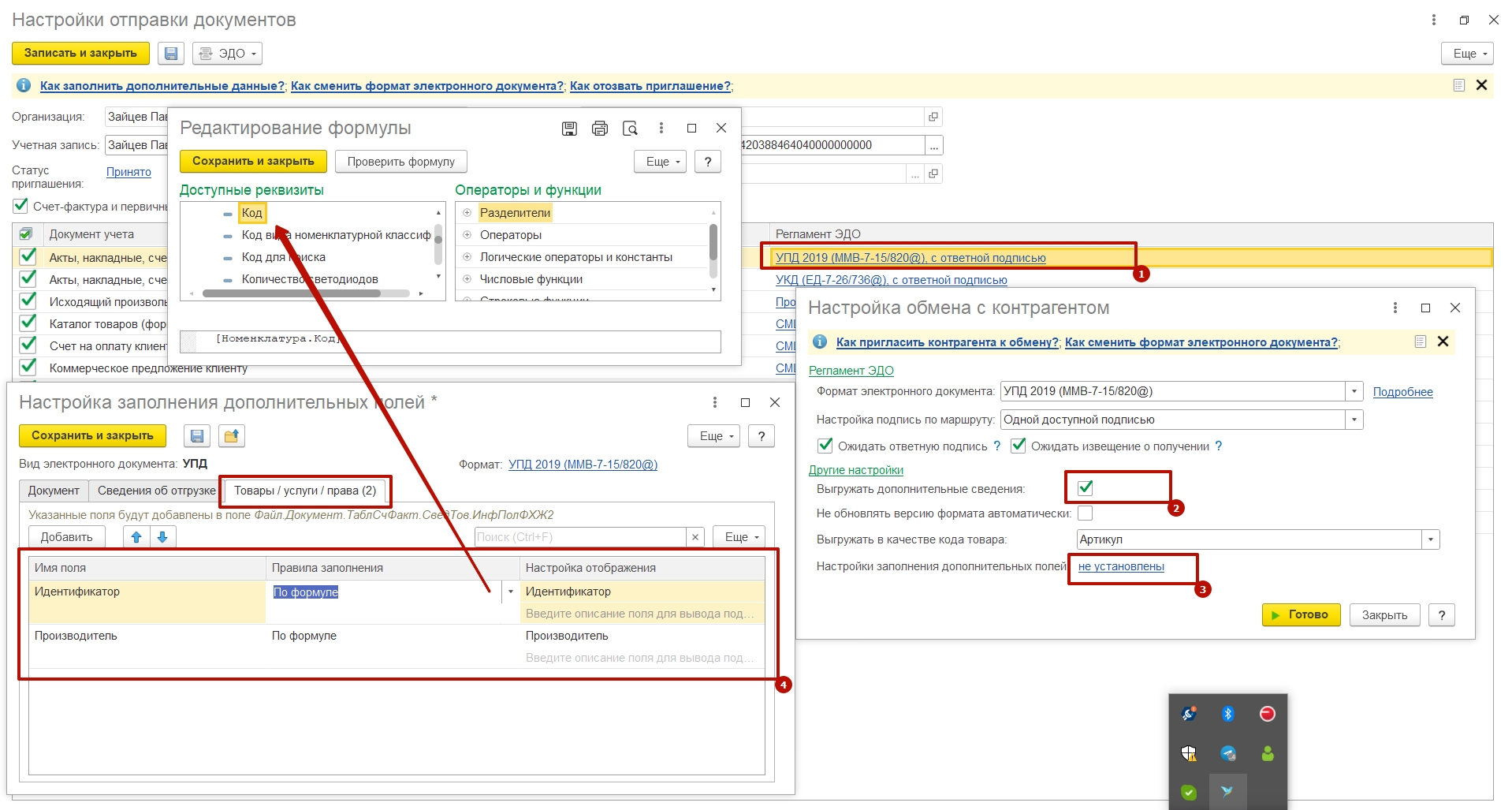Open the ЭДО dropdown menu
Image resolution: width=1512 pixels, height=810 pixels.
click(x=227, y=54)
